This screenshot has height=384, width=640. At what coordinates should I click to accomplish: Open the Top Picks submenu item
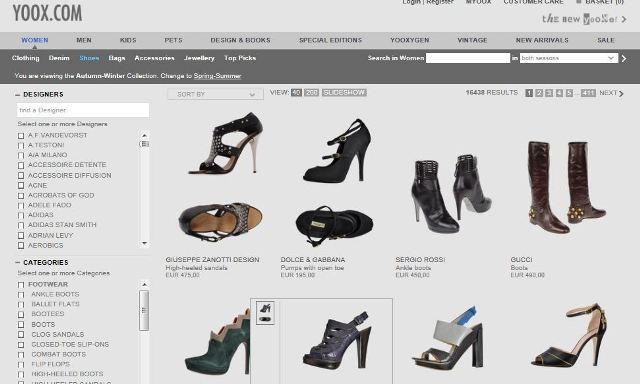click(x=240, y=58)
